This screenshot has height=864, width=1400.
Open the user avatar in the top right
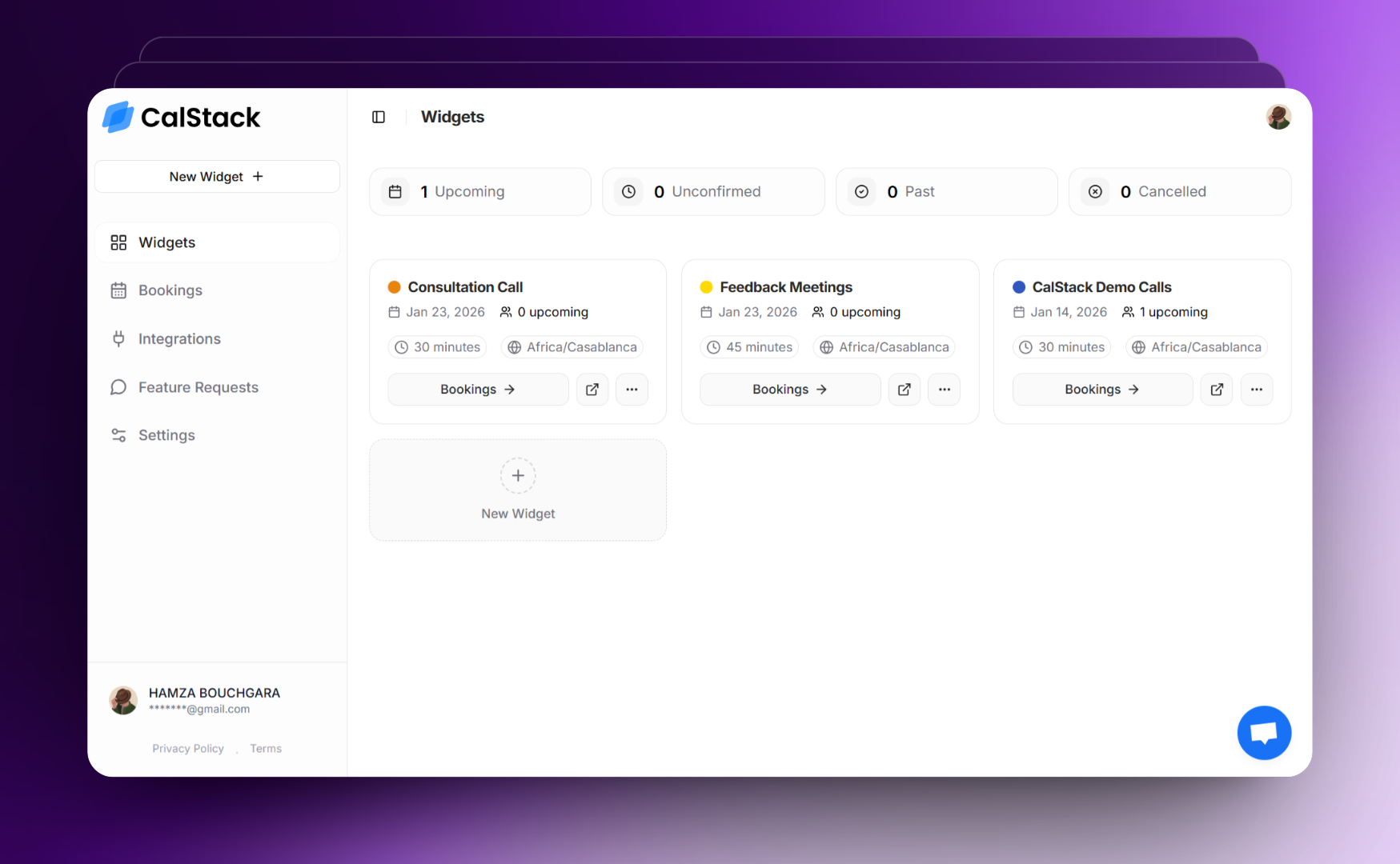click(1278, 117)
